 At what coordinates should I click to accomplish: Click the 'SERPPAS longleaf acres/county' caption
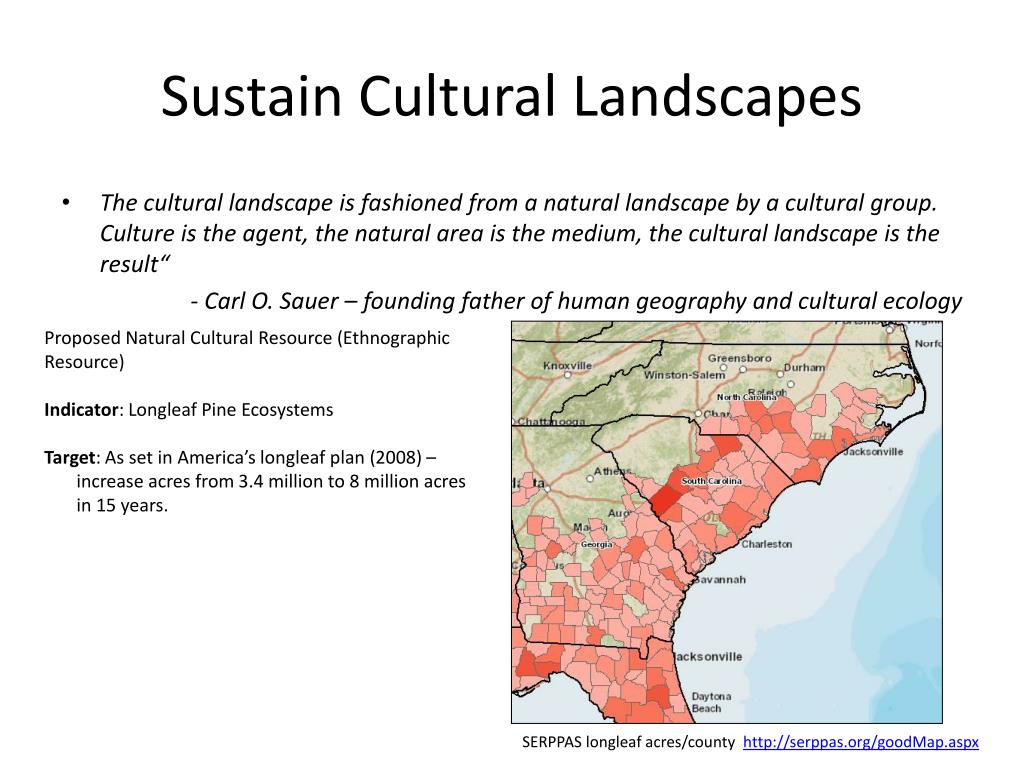[x=628, y=742]
